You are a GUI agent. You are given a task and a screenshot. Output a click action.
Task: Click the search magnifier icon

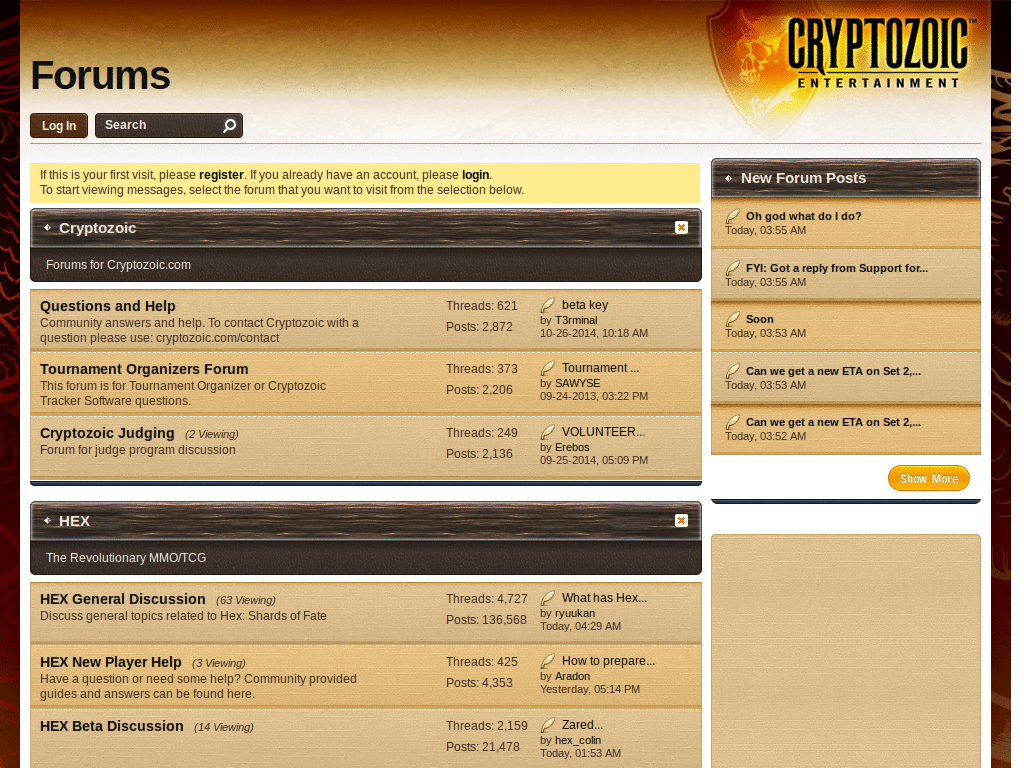click(229, 125)
